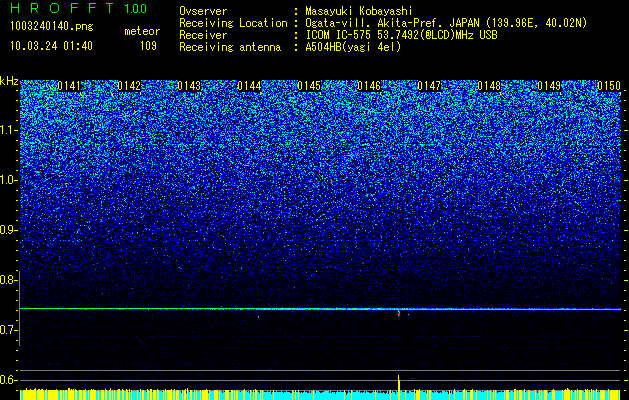Click the 0145 time marker

309,86
